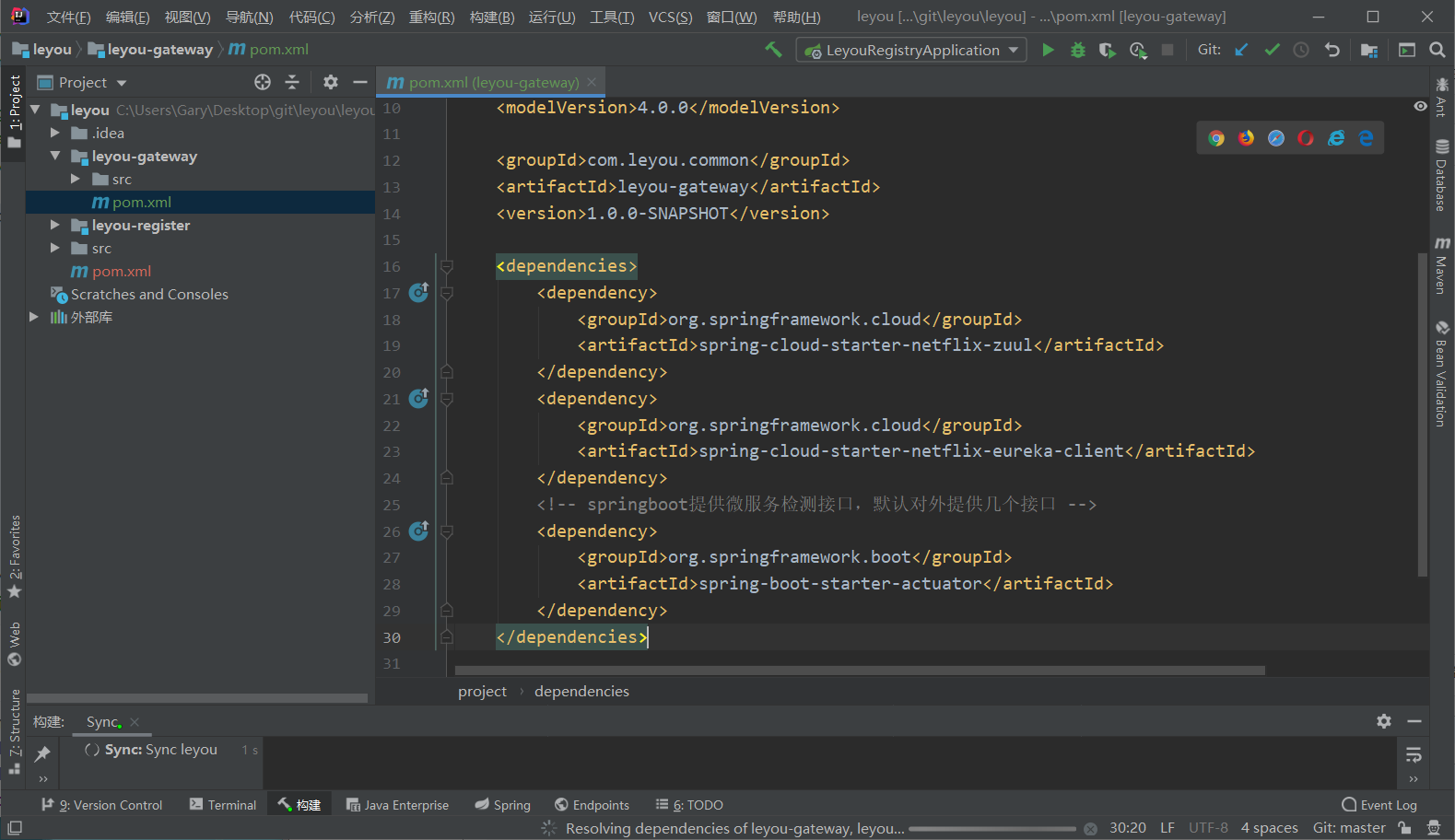Click the gutter bean icon on line 26
1455x840 pixels.
click(418, 531)
